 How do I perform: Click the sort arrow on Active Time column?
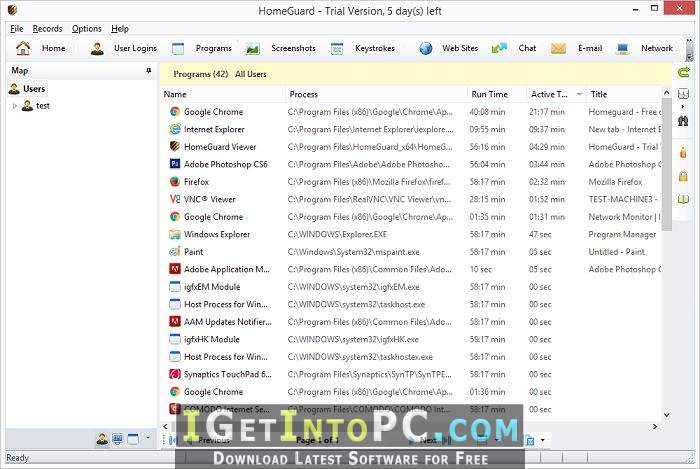pyautogui.click(x=579, y=94)
